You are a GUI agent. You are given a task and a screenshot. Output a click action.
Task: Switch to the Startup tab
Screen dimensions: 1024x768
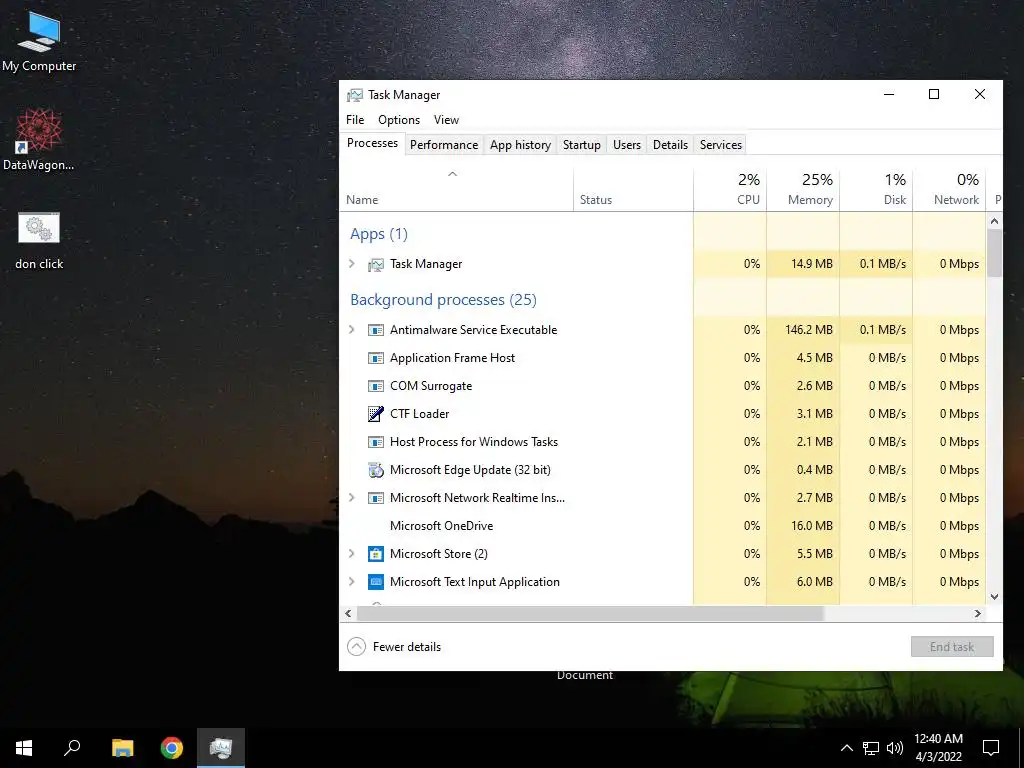582,145
